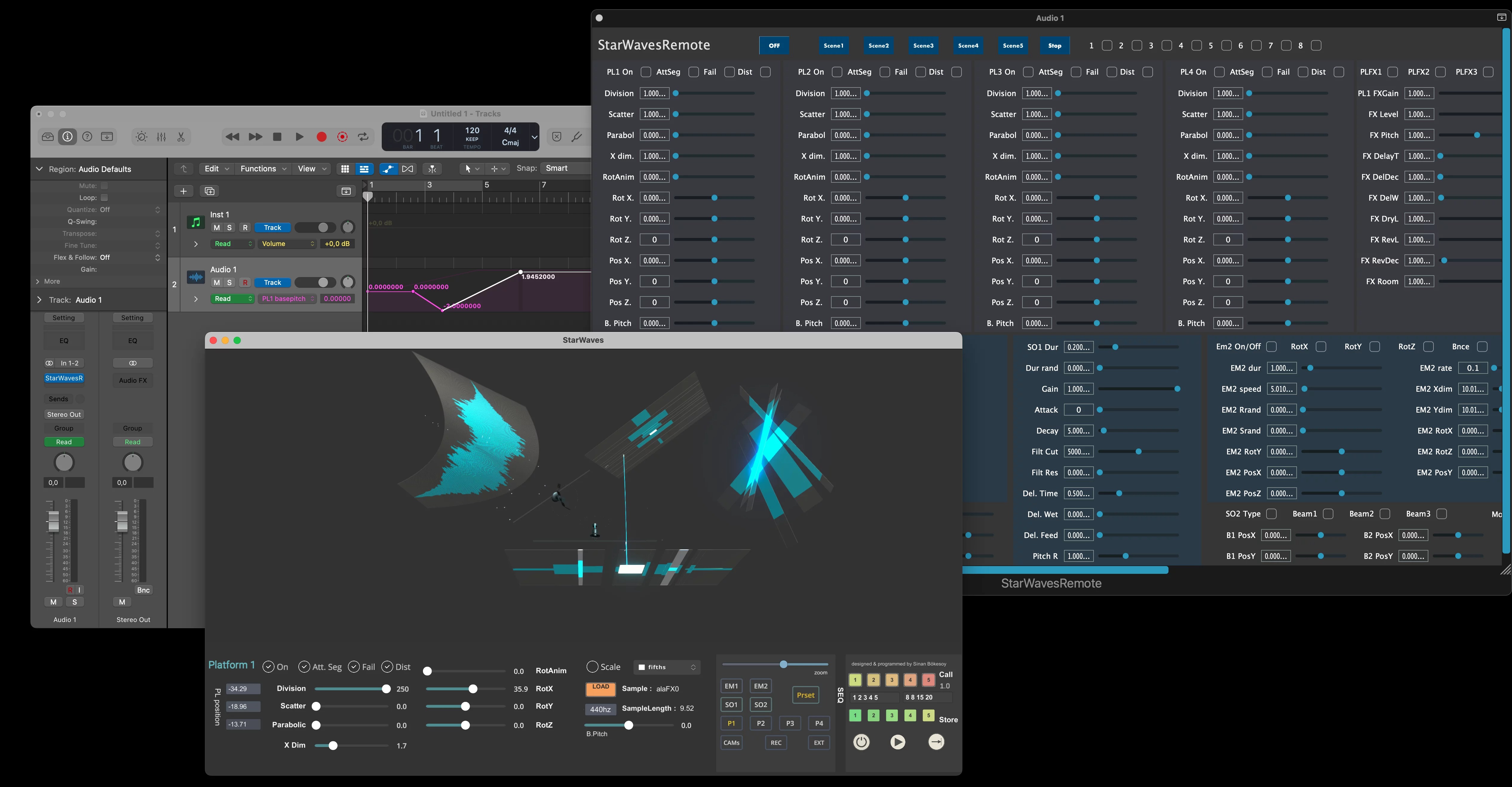Viewport: 1512px width, 787px height.
Task: Select the Audio 1 waveform track icon
Action: point(195,277)
